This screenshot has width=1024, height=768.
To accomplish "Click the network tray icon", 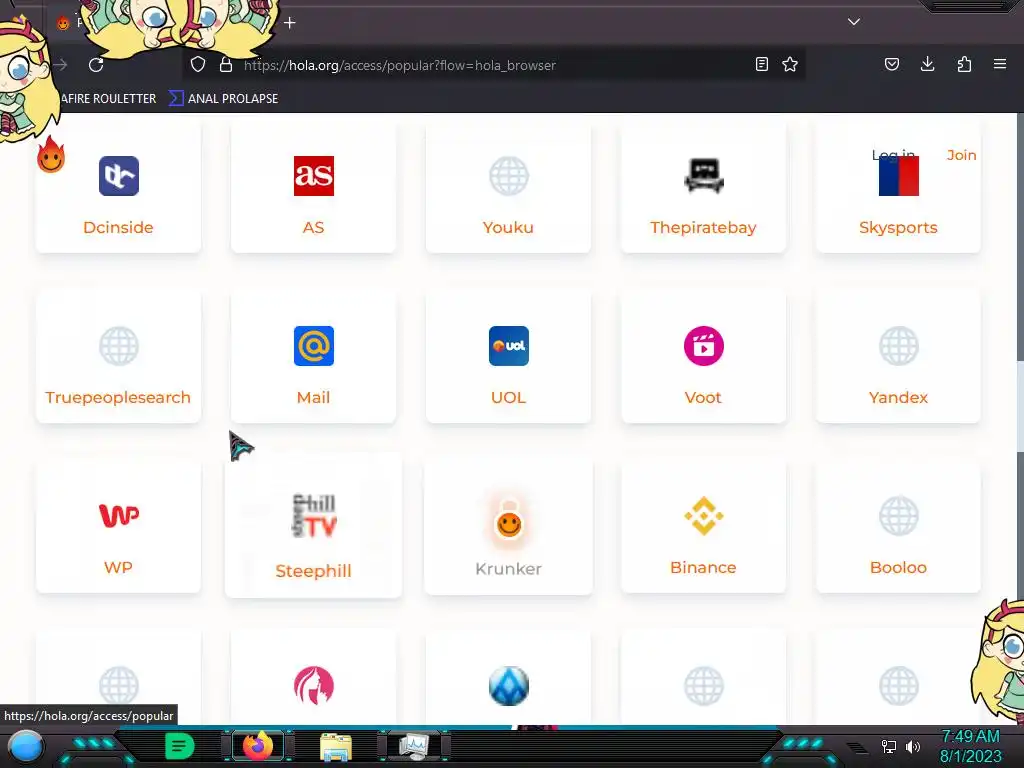I will (889, 746).
